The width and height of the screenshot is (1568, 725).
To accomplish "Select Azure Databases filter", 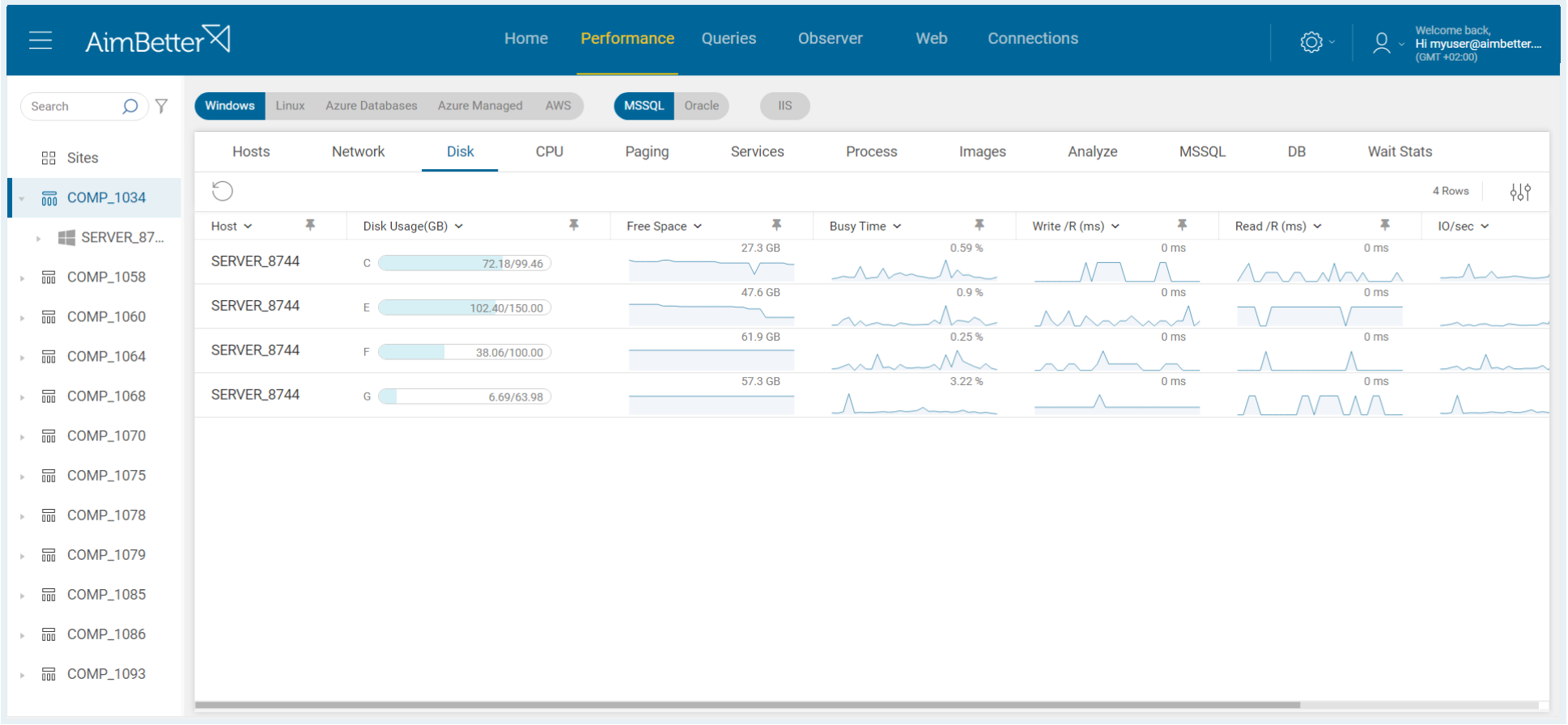I will (372, 106).
